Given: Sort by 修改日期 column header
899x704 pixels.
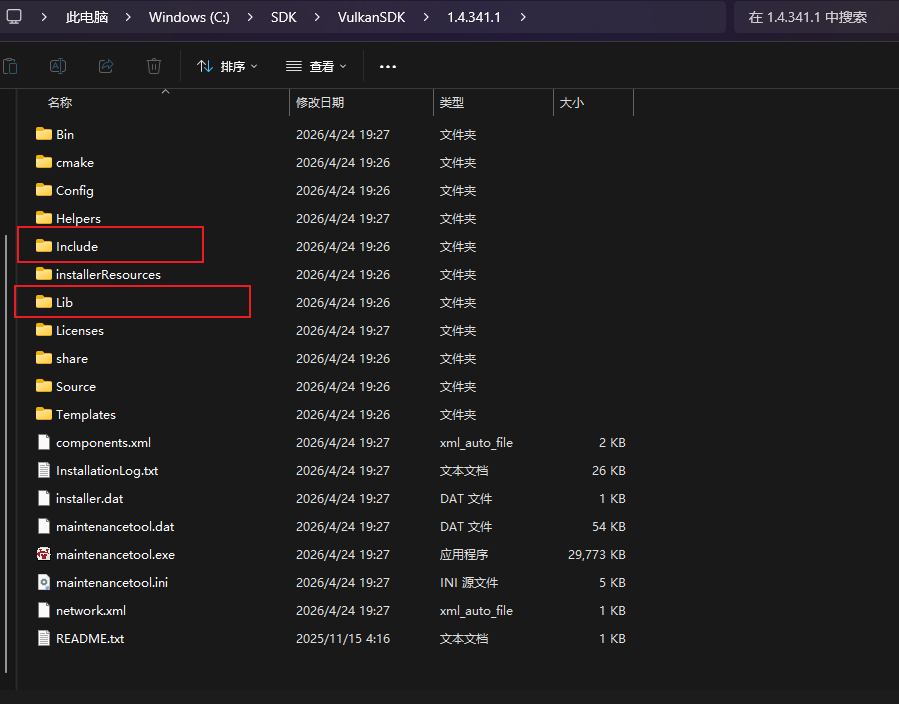Looking at the screenshot, I should pyautogui.click(x=320, y=103).
